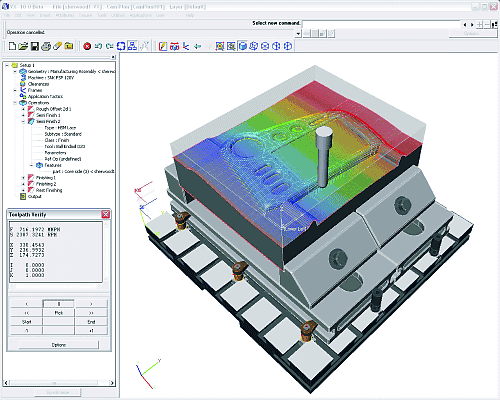Click End button in Toolpath Verify
This screenshot has height=400, width=500.
(x=91, y=322)
